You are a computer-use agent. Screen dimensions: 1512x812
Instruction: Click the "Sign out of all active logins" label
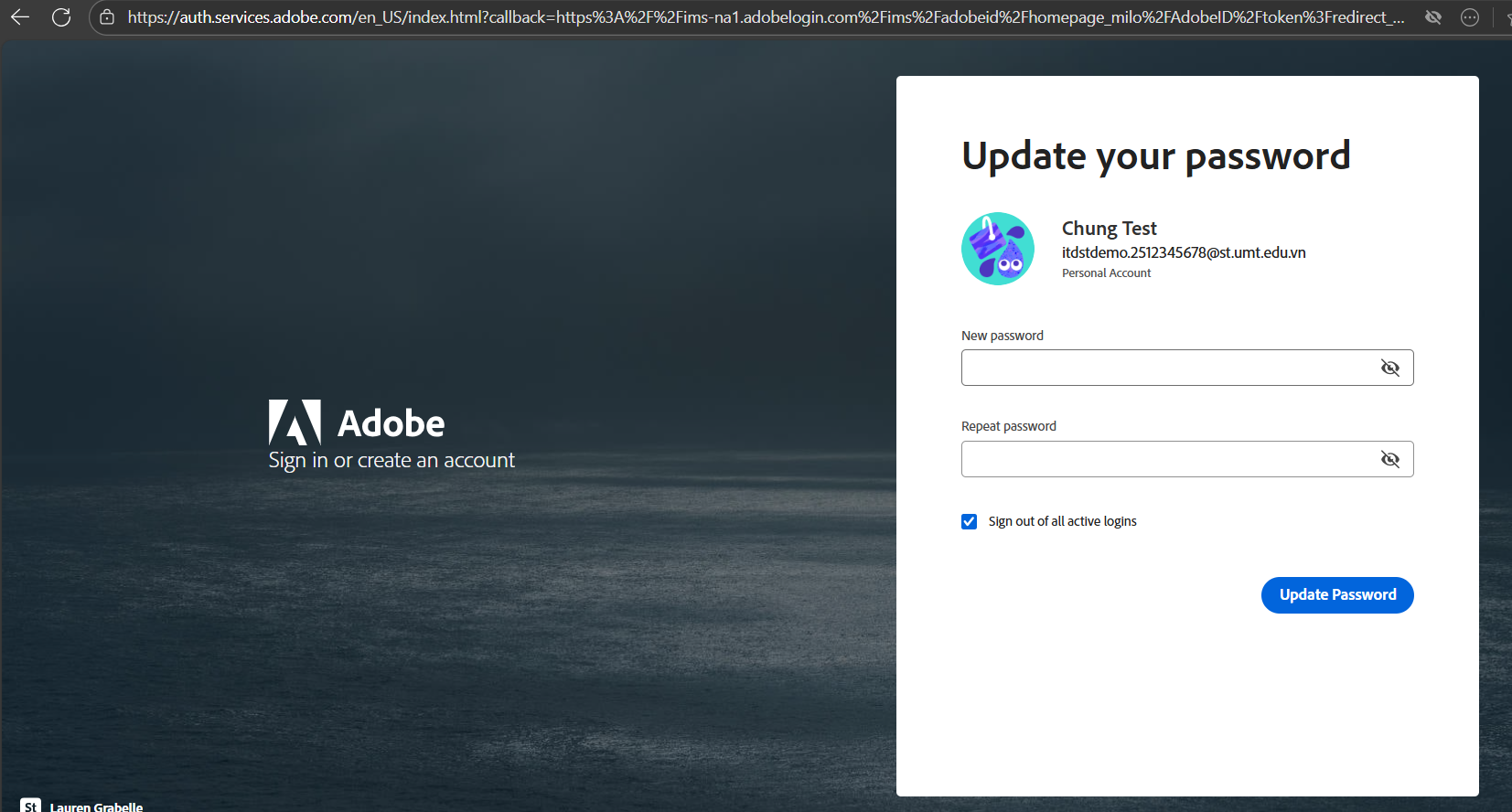click(x=1062, y=521)
